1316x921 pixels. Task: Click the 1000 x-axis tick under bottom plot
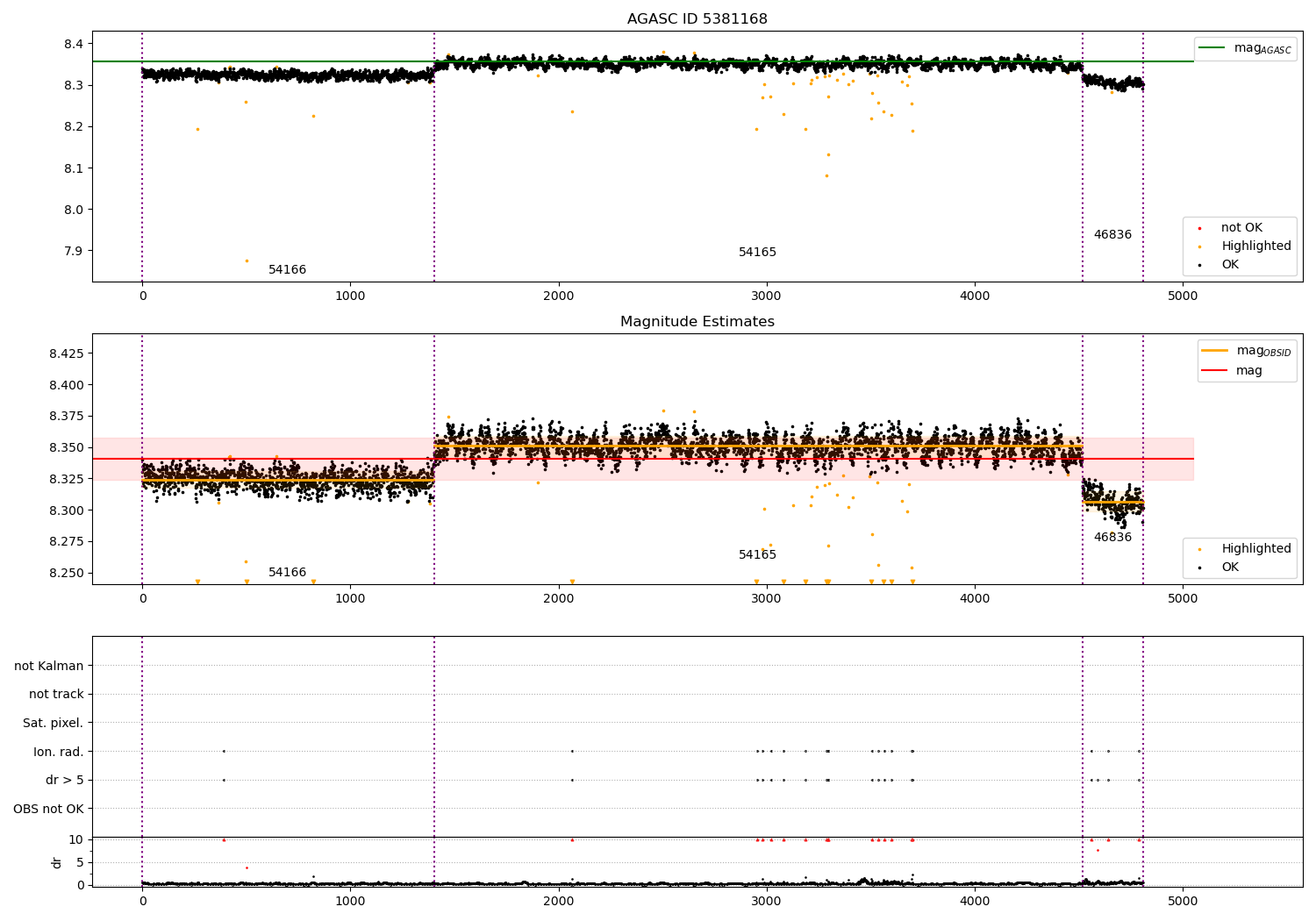point(350,901)
